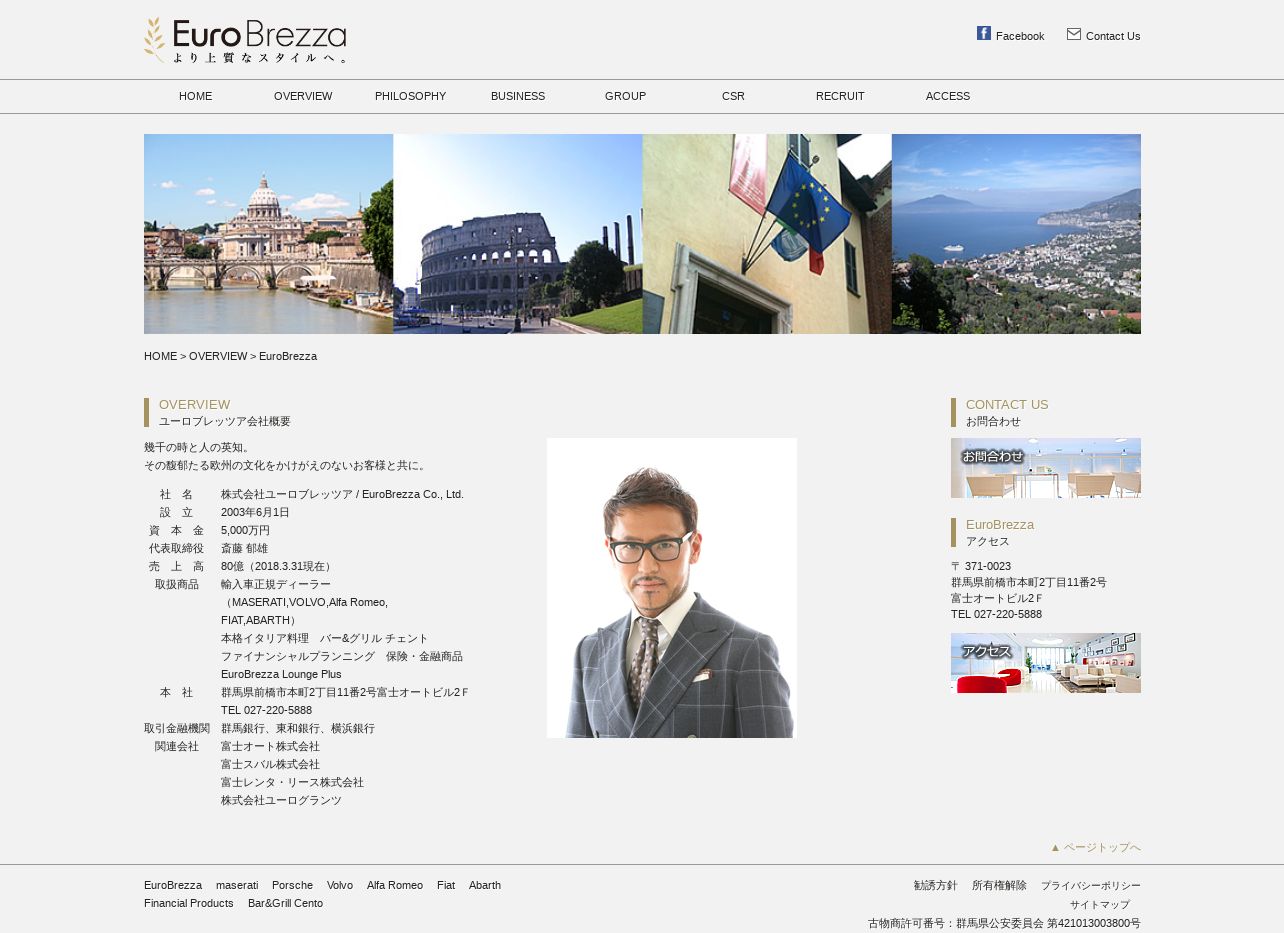Click the お問合わせ contact banner image

tap(1046, 468)
